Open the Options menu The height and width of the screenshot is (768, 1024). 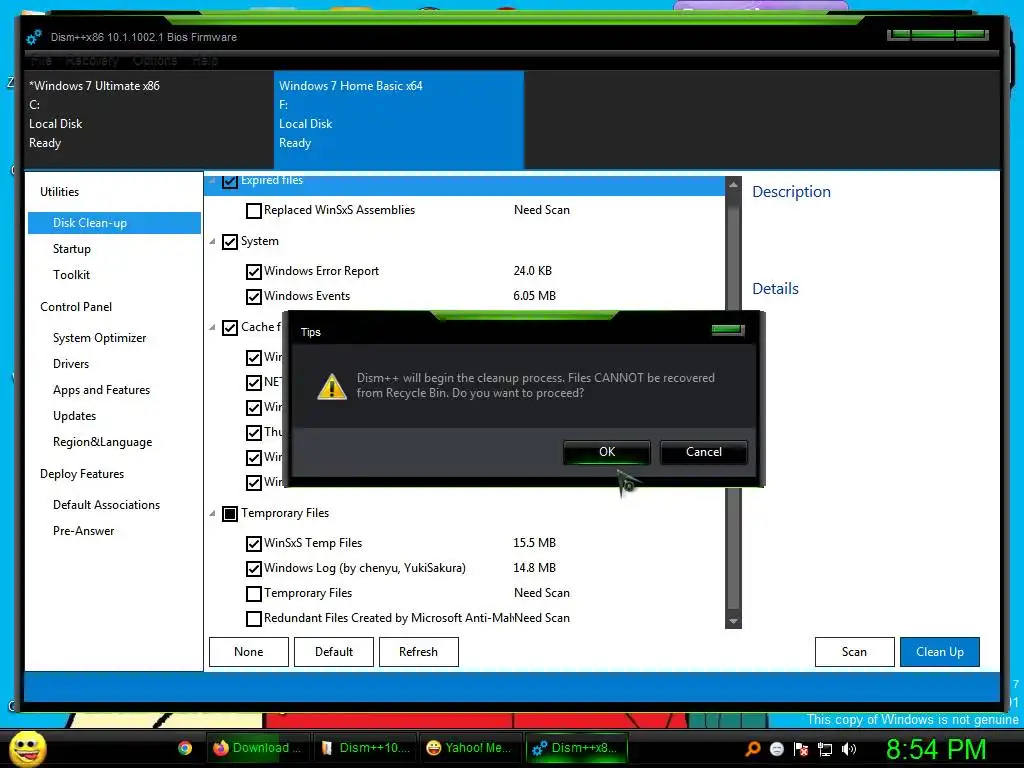tap(155, 60)
